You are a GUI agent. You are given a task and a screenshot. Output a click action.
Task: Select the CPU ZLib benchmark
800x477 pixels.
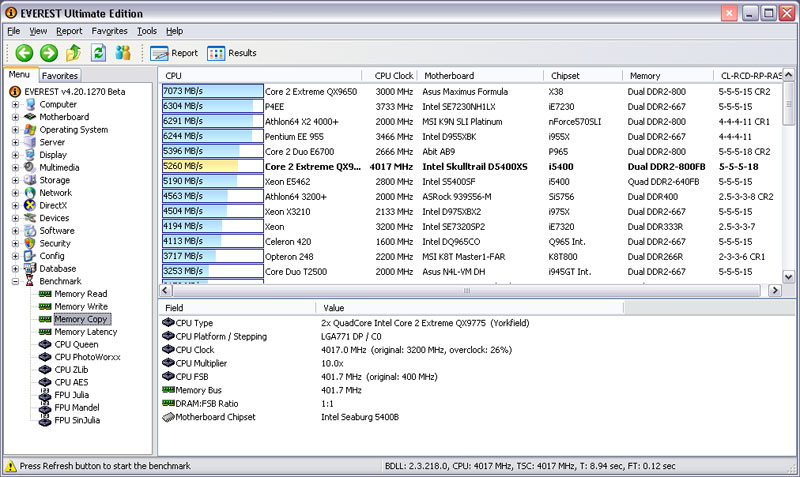click(x=71, y=369)
